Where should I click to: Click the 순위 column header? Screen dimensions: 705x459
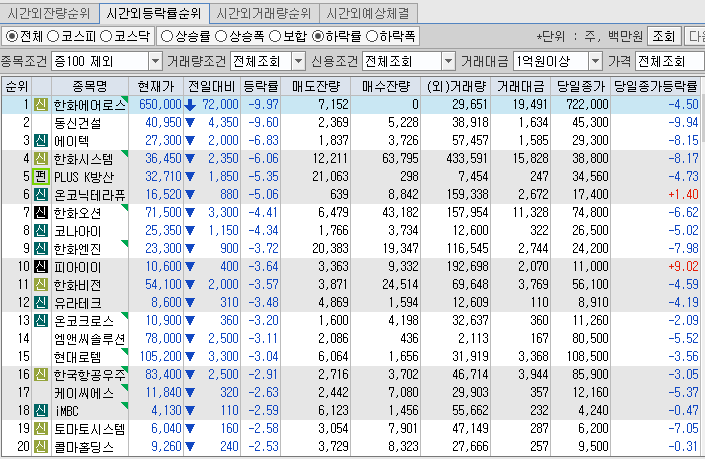(x=17, y=86)
